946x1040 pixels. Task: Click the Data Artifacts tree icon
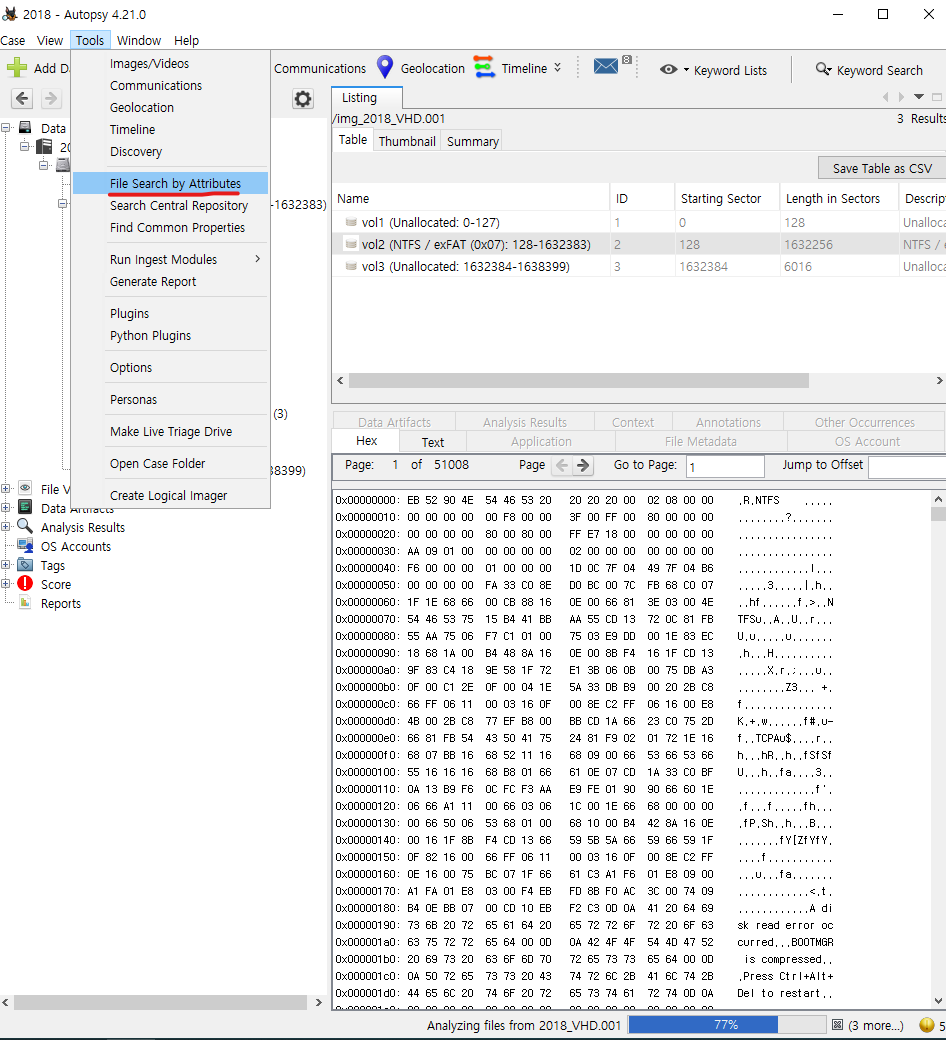click(25, 507)
